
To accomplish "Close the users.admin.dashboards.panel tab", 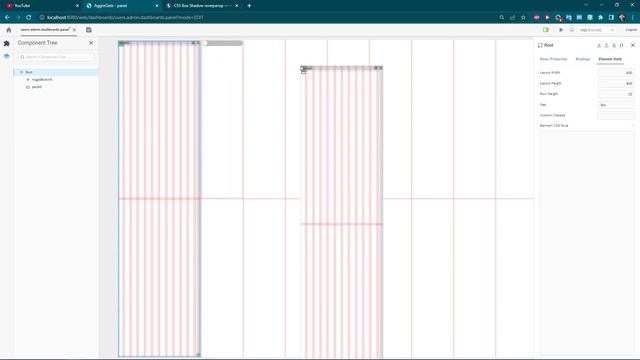I will [74, 30].
